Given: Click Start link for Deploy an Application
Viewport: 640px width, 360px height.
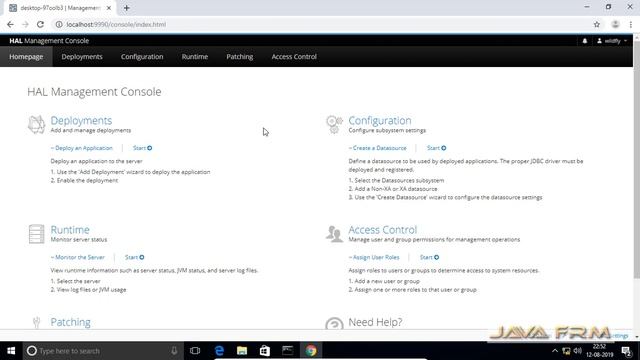Looking at the screenshot, I should [x=142, y=148].
